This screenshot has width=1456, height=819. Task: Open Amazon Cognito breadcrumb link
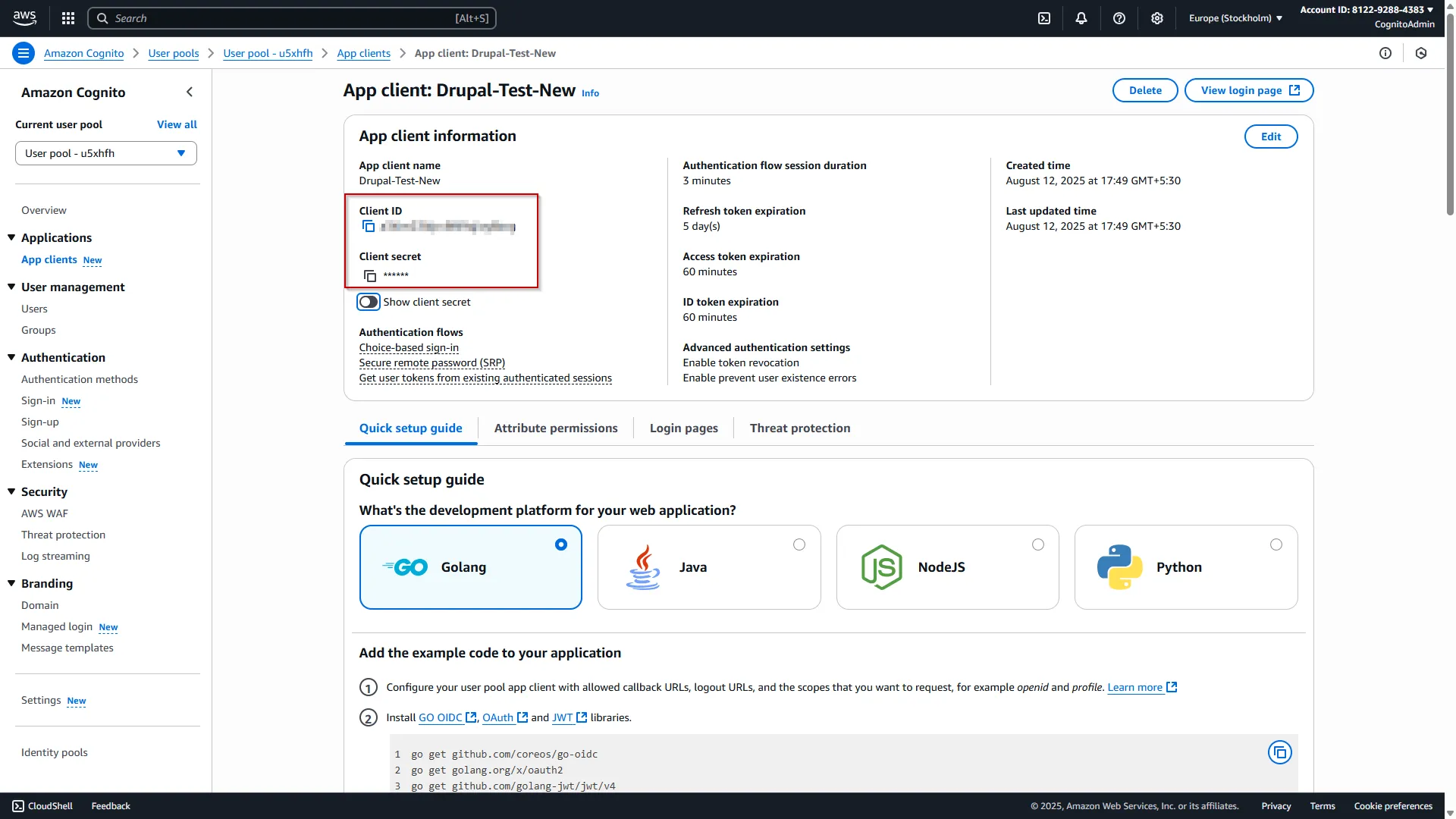(83, 53)
